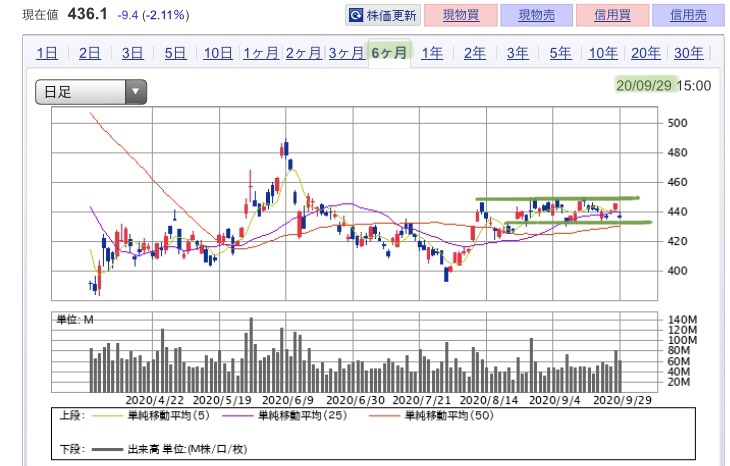Click the 2020/6/9 date axis label
Image resolution: width=730 pixels, height=466 pixels.
click(288, 400)
